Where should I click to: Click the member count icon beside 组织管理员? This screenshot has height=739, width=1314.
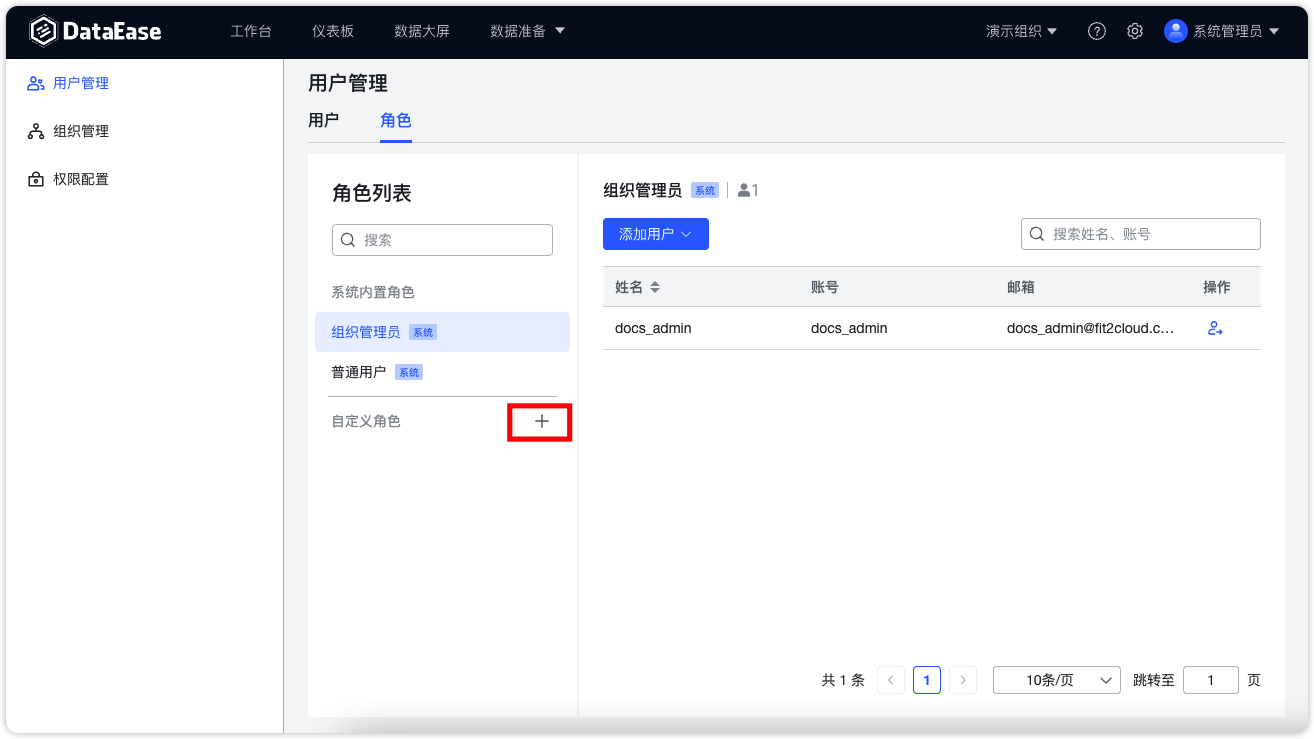click(744, 190)
